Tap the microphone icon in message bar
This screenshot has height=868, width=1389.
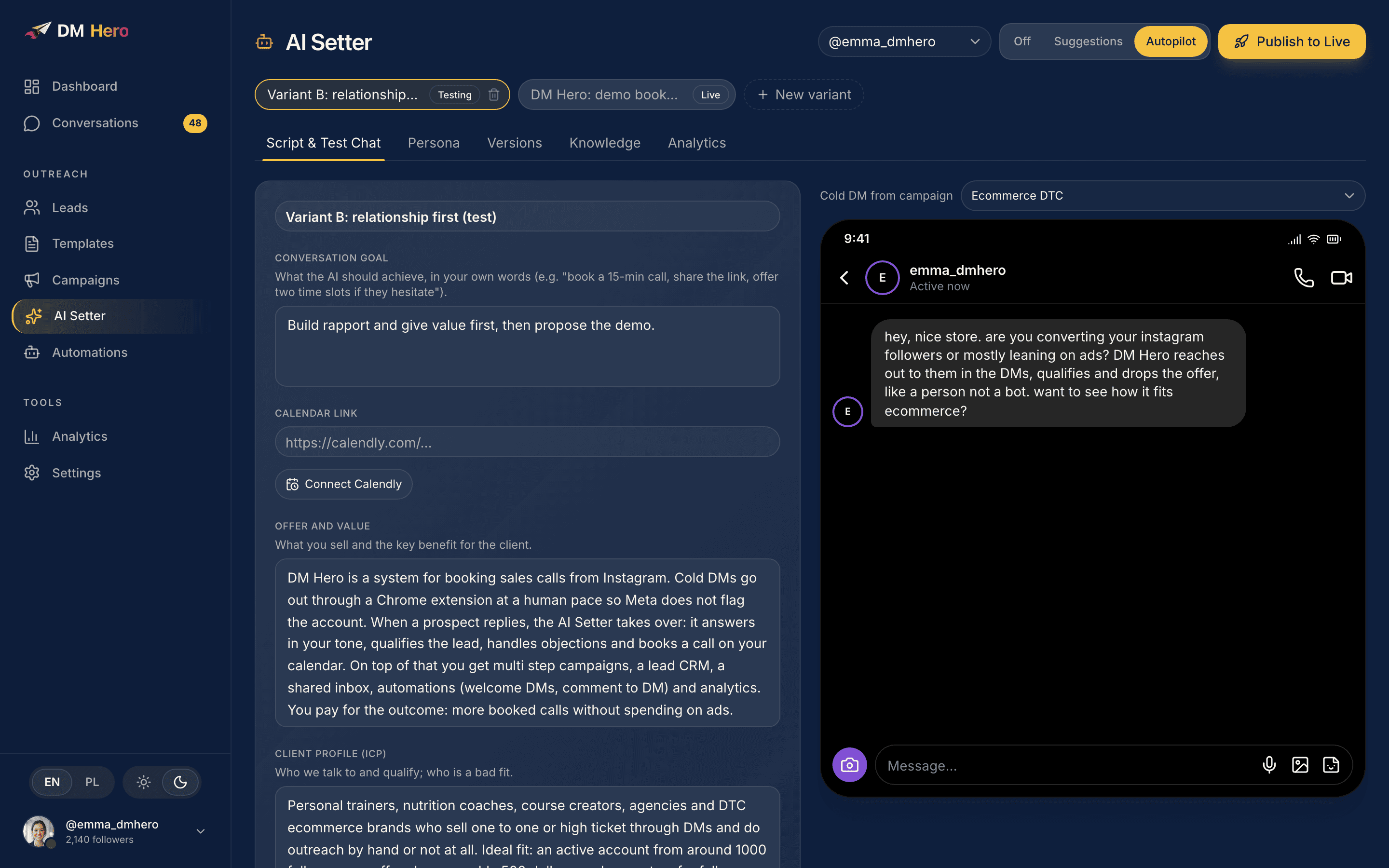coord(1269,765)
